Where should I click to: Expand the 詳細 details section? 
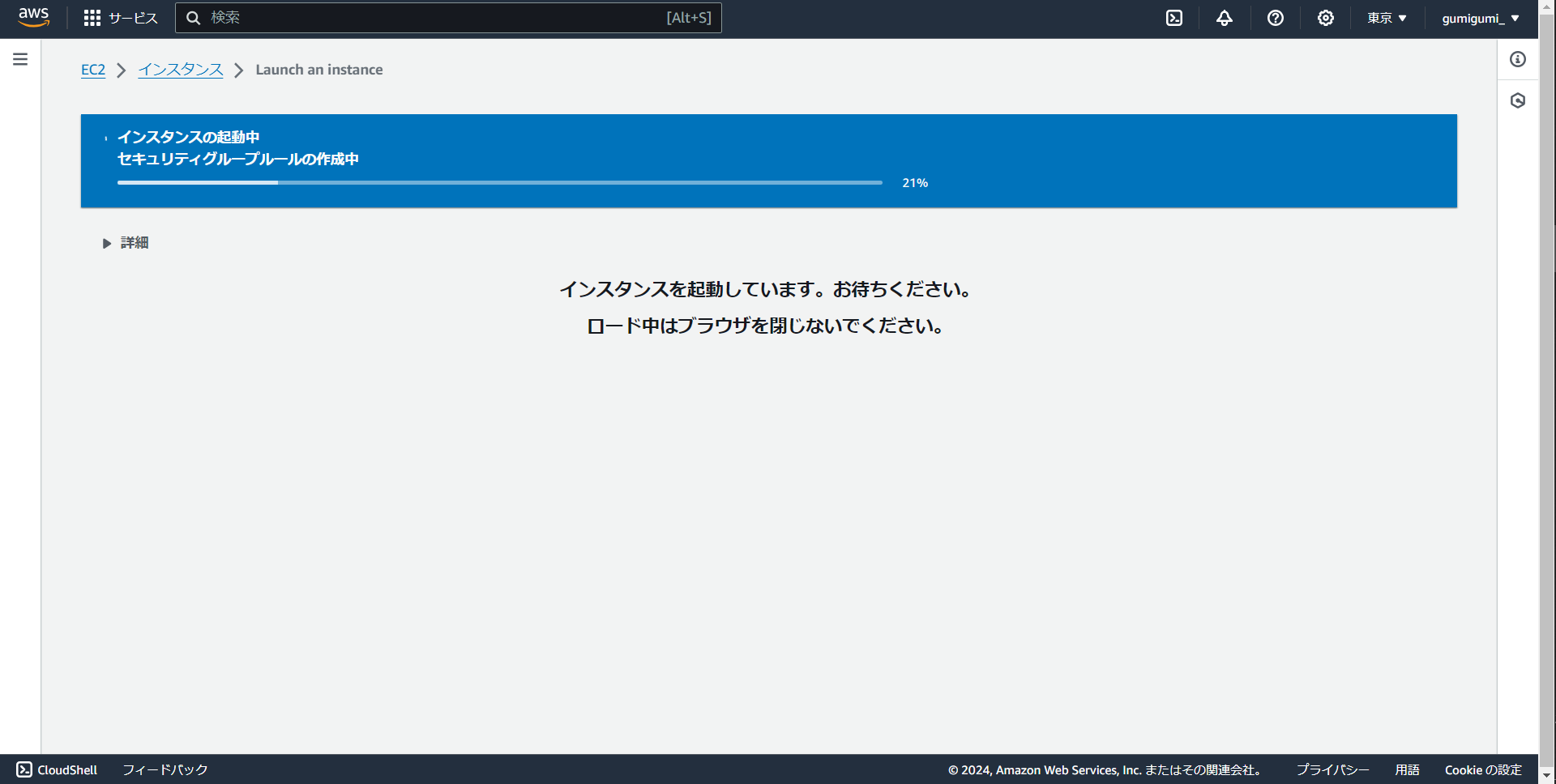pyautogui.click(x=133, y=242)
